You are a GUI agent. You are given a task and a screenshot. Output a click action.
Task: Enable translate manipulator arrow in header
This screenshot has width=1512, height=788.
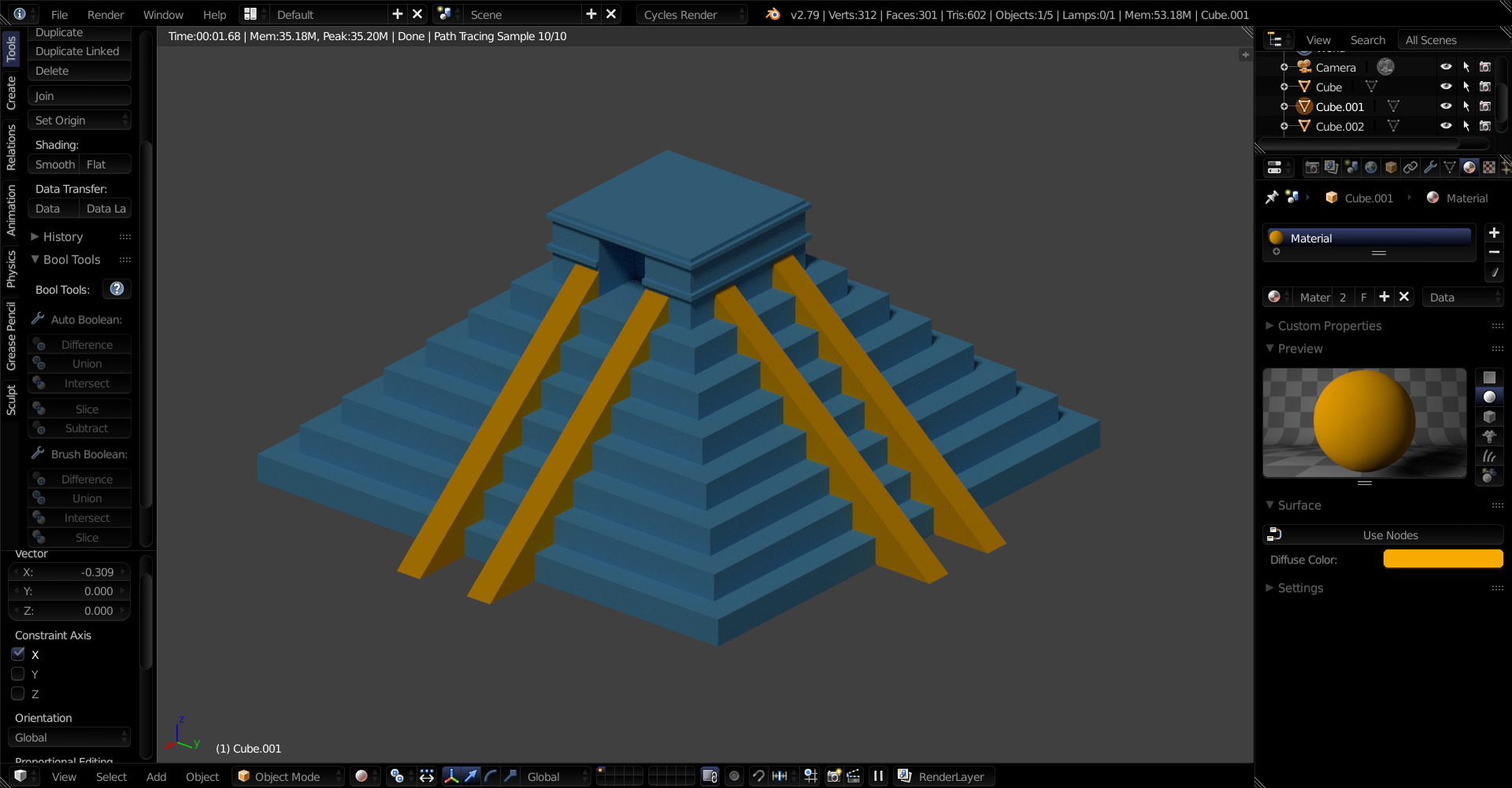click(471, 776)
